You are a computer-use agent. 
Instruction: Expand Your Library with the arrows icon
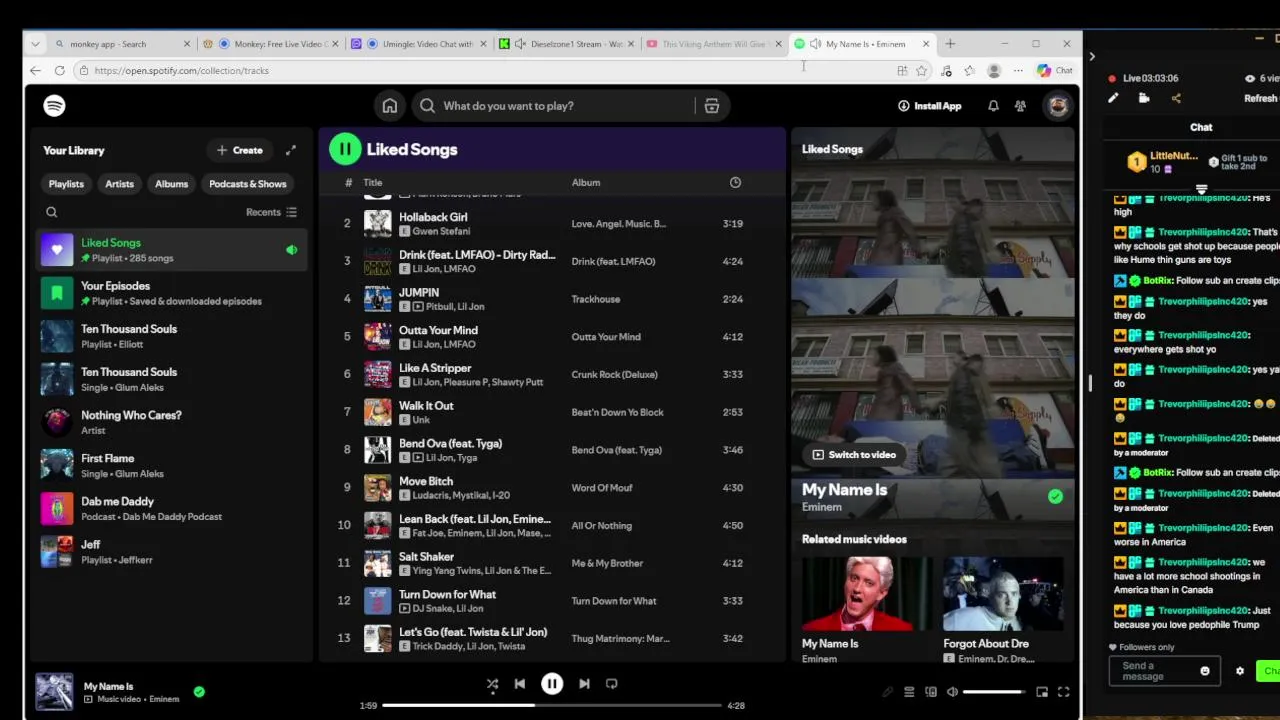(x=291, y=150)
